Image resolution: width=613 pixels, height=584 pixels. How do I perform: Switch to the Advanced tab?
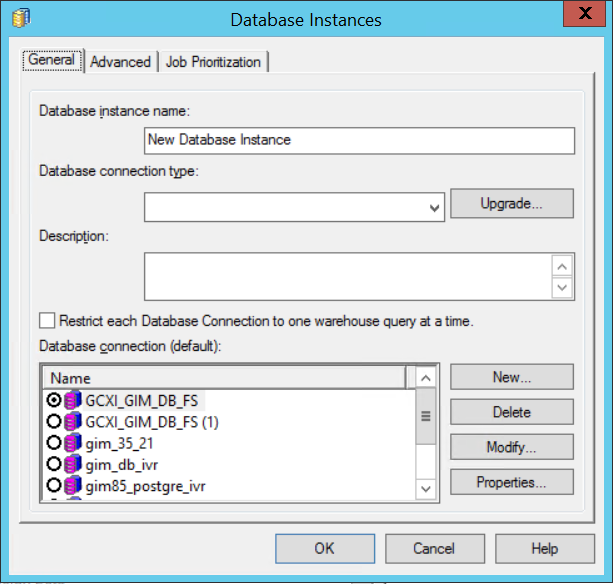(x=120, y=62)
